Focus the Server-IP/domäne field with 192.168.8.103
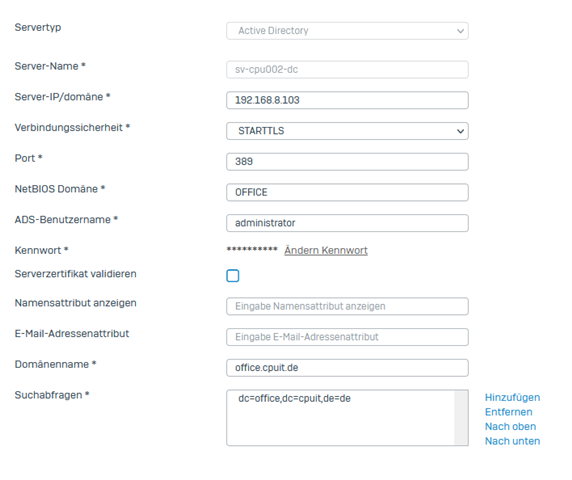The width and height of the screenshot is (572, 480). click(x=347, y=100)
